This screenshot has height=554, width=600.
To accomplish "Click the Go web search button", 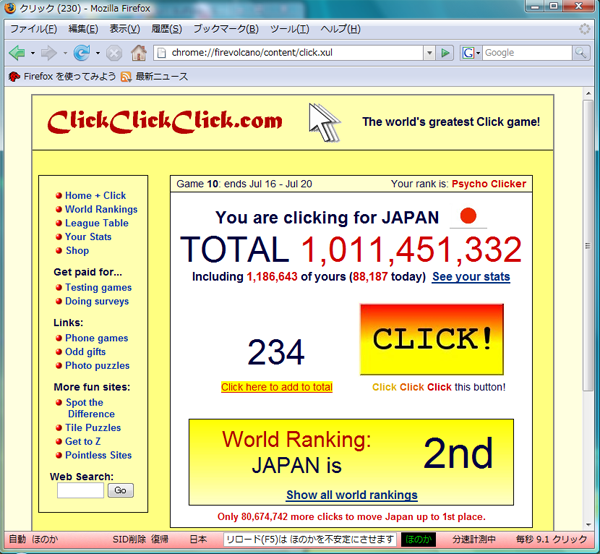I will [121, 490].
